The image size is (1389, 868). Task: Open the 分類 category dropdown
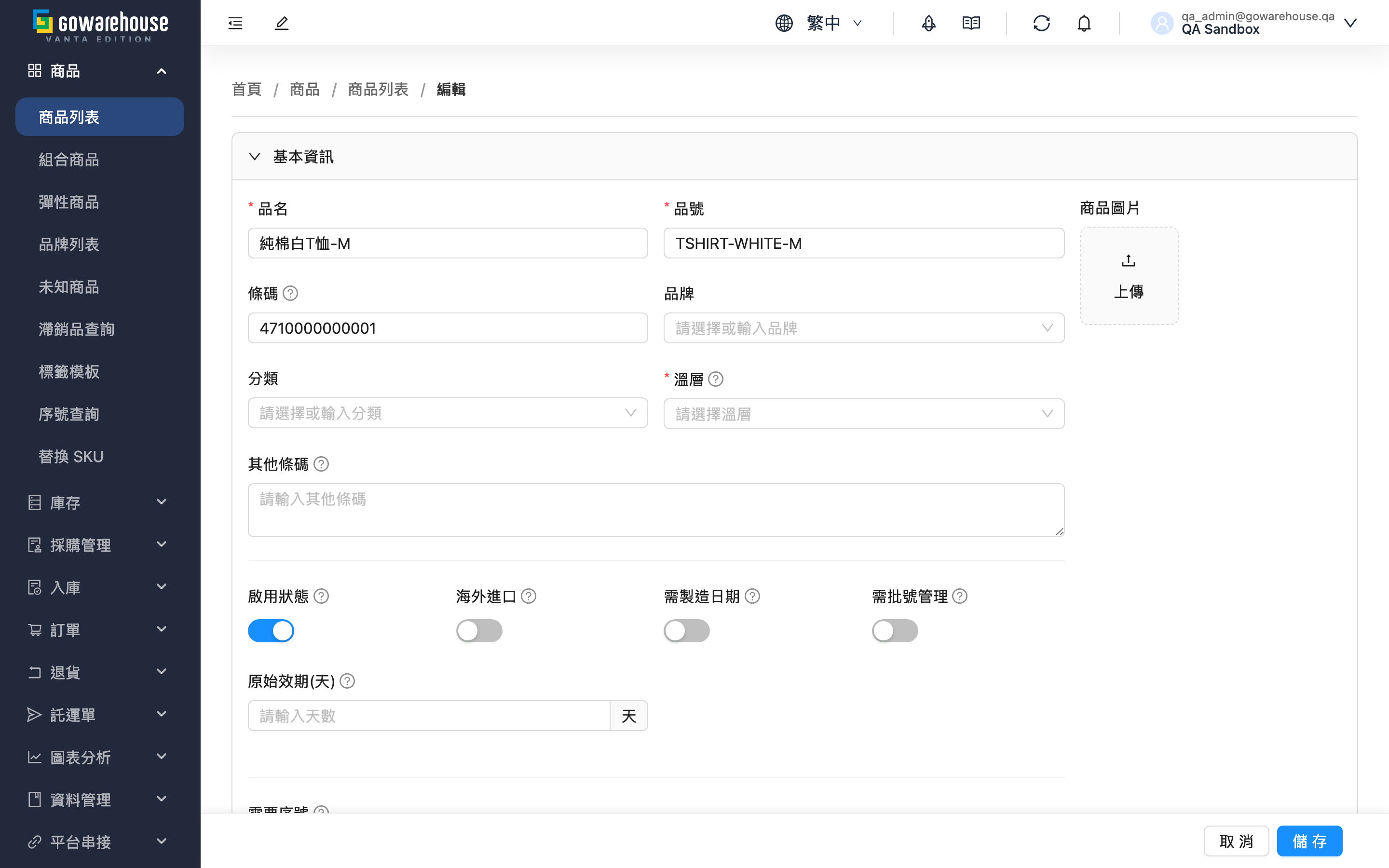coord(448,413)
